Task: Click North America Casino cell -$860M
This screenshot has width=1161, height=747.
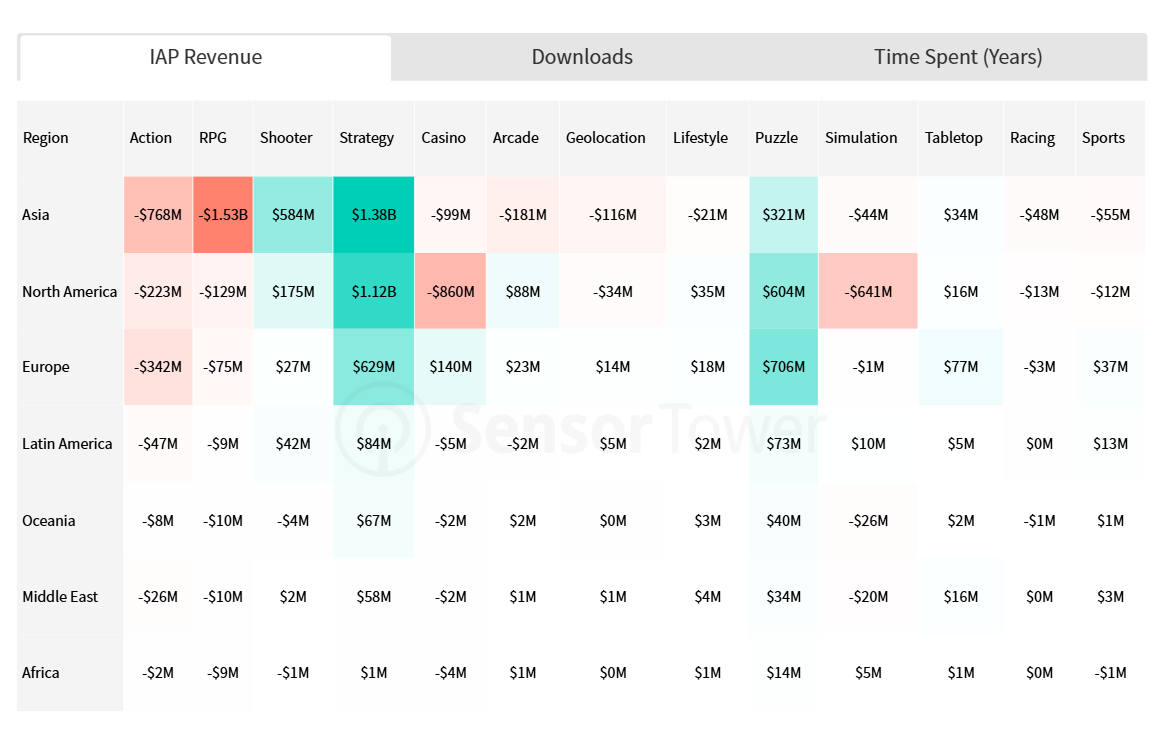Action: click(x=450, y=292)
